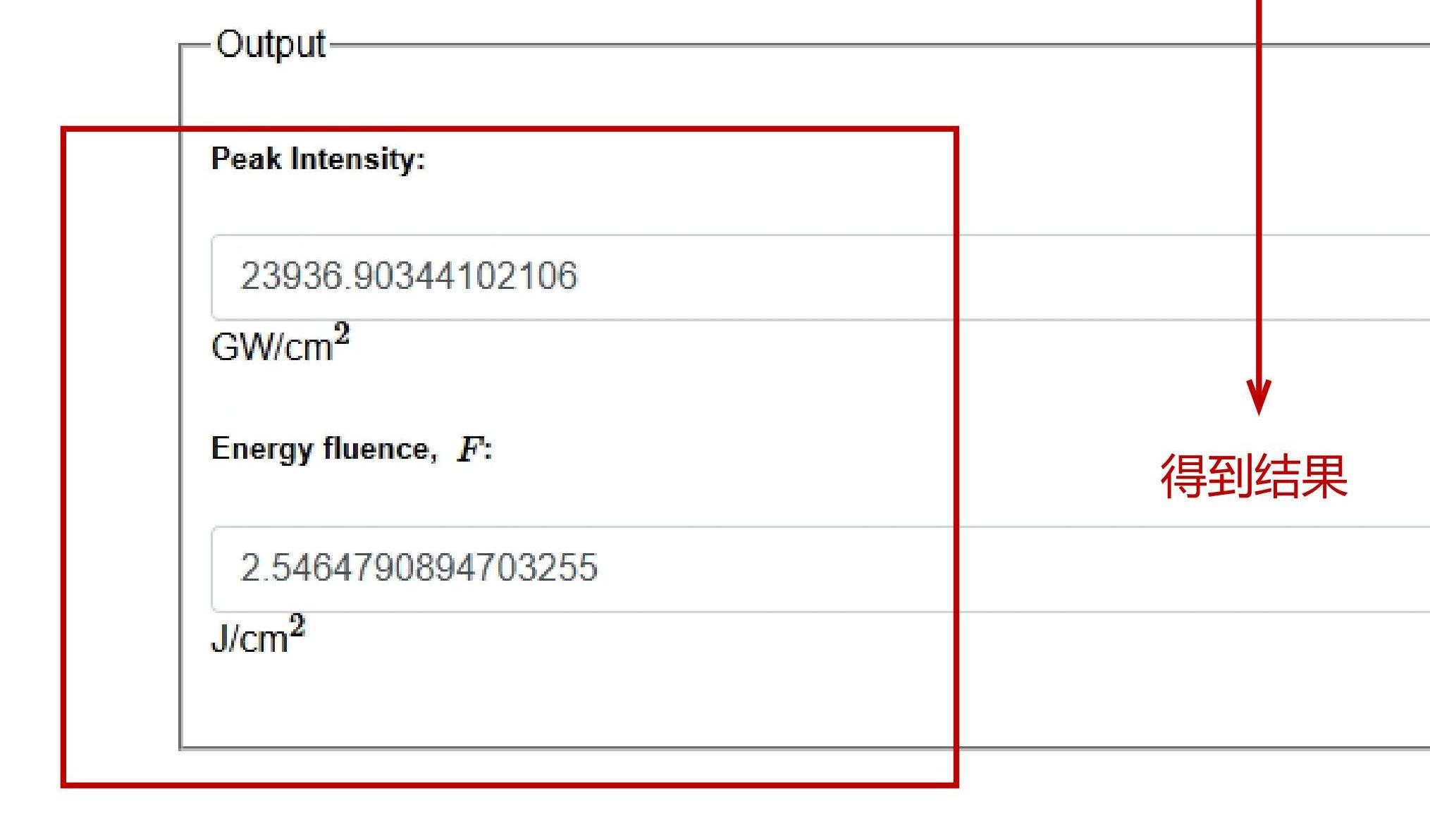Click the word "fluence" in the label
Viewport: 1430px width, 840px height.
pos(376,449)
